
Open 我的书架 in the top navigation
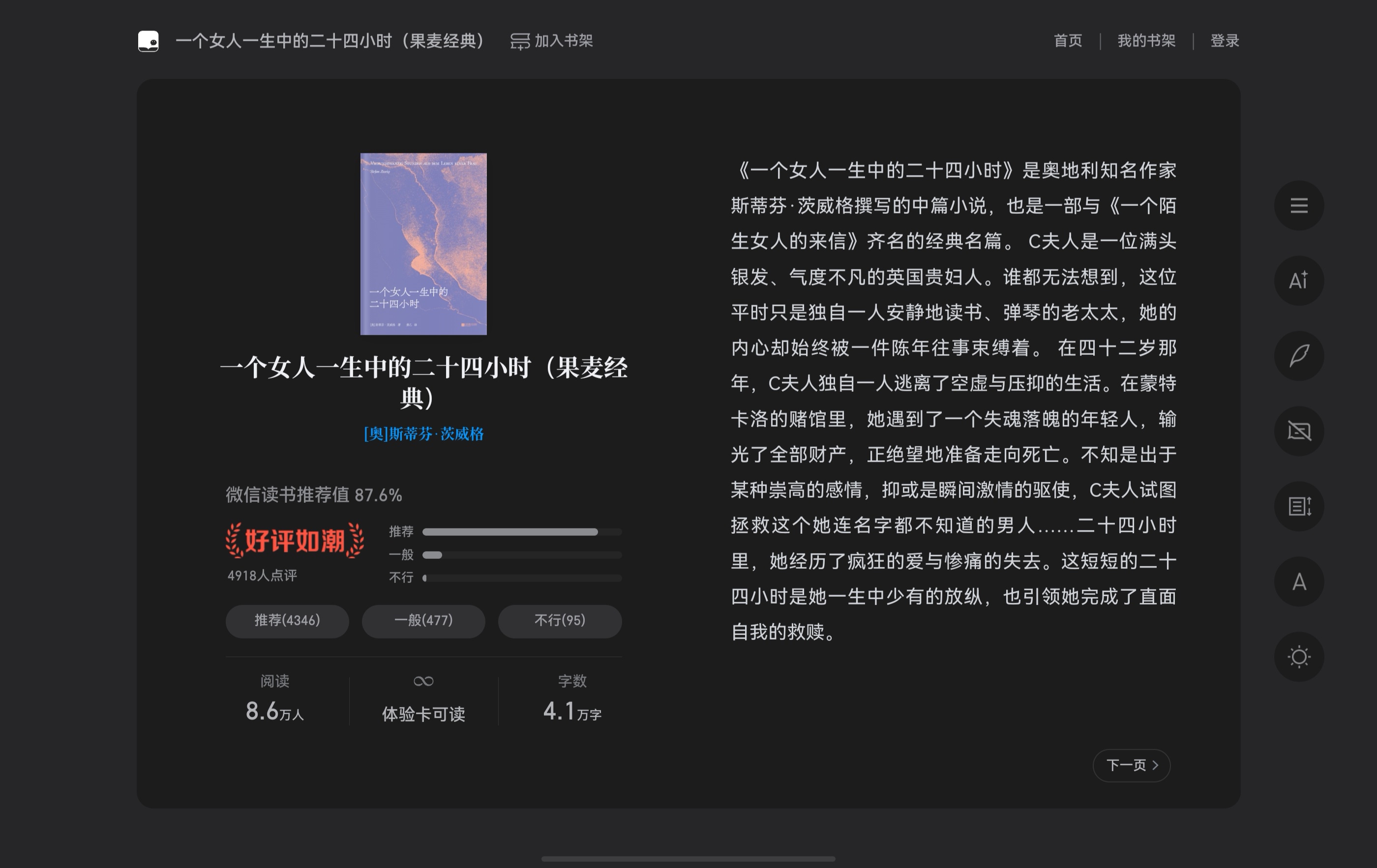1146,41
